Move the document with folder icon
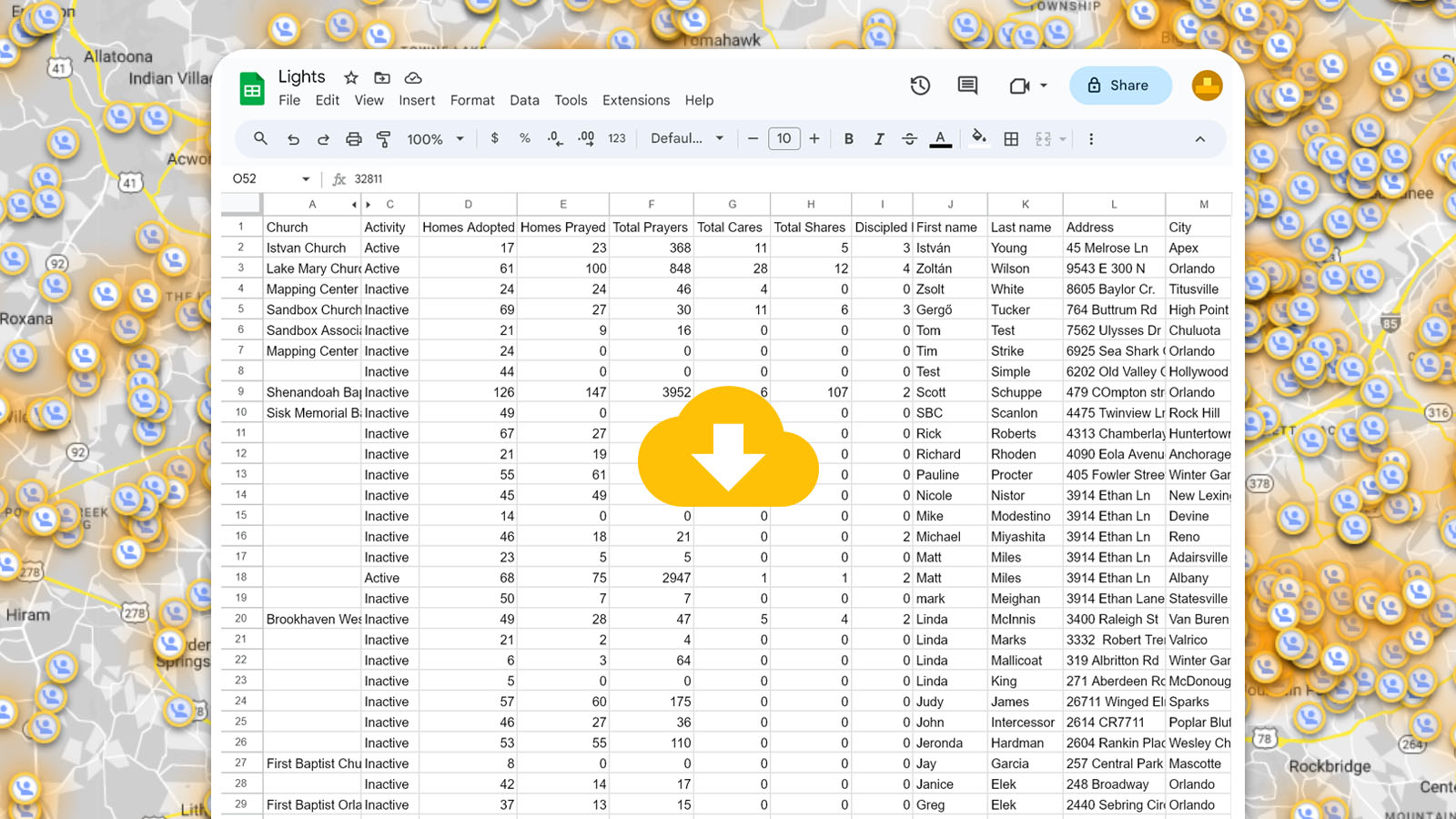1456x819 pixels. (382, 77)
